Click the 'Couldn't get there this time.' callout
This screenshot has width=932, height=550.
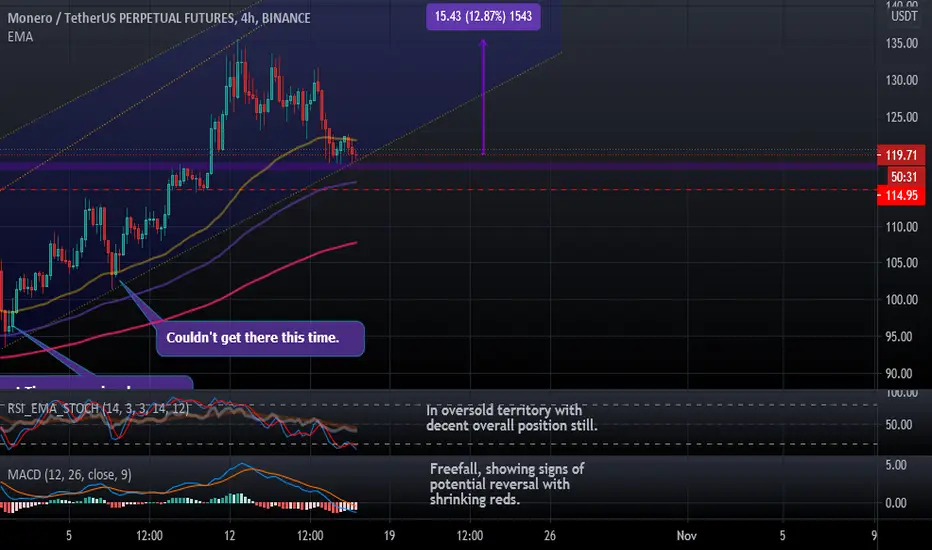[x=260, y=338]
